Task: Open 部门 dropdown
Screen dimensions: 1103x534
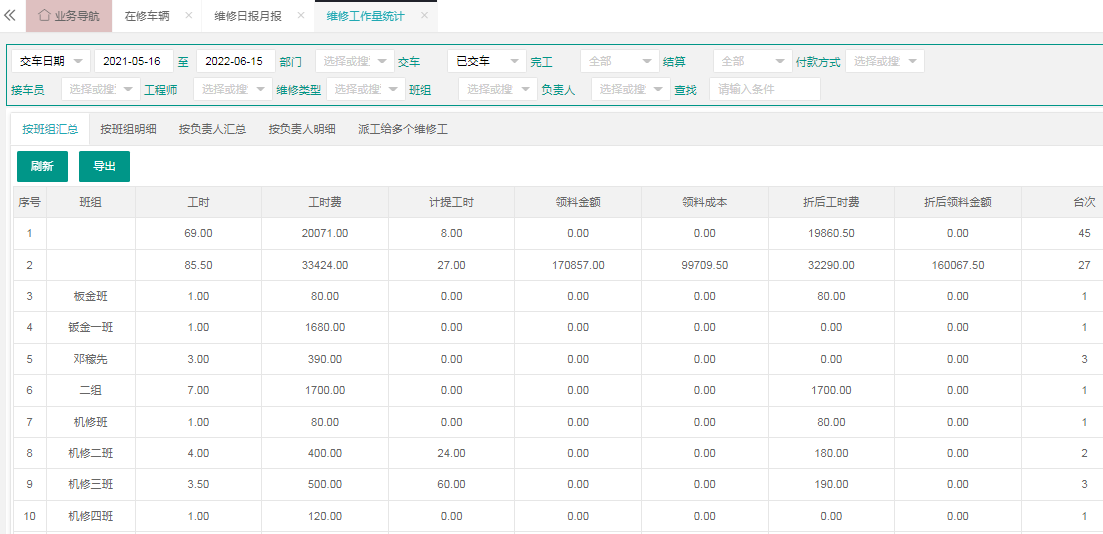Action: 355,61
